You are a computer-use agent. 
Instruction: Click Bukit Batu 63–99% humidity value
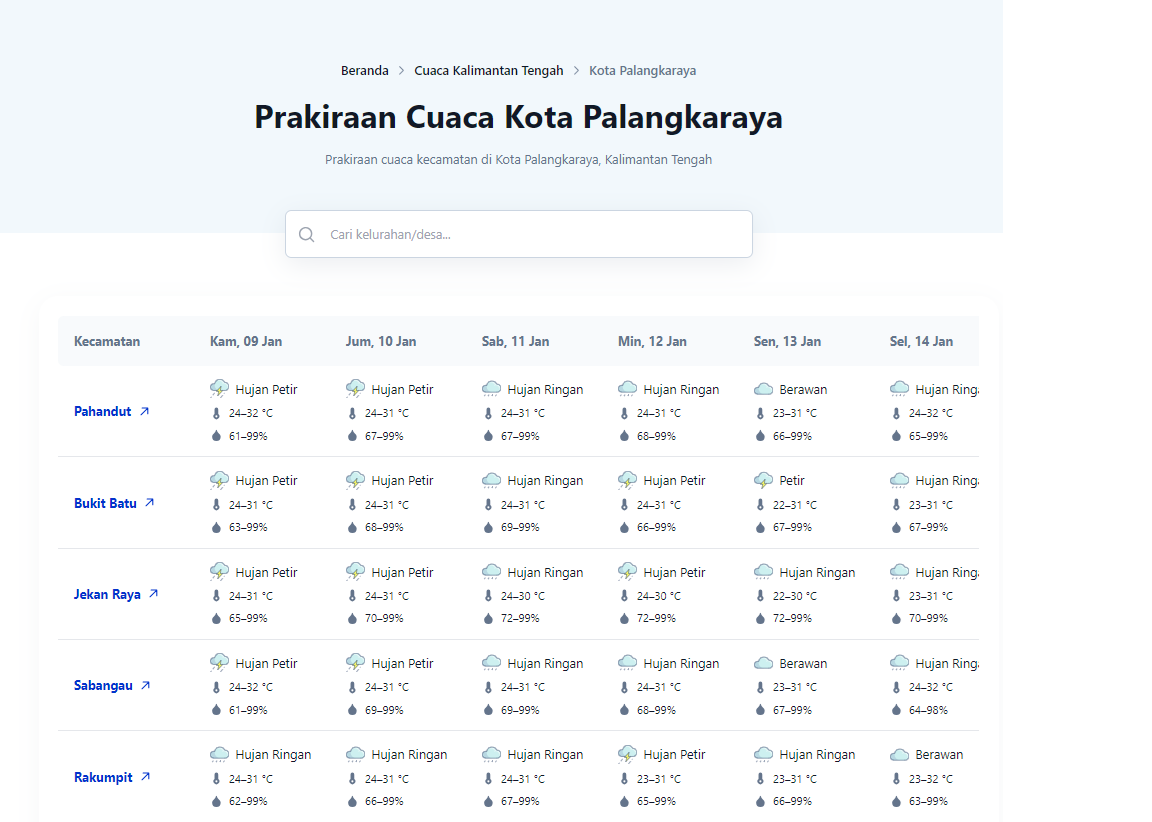(x=248, y=527)
